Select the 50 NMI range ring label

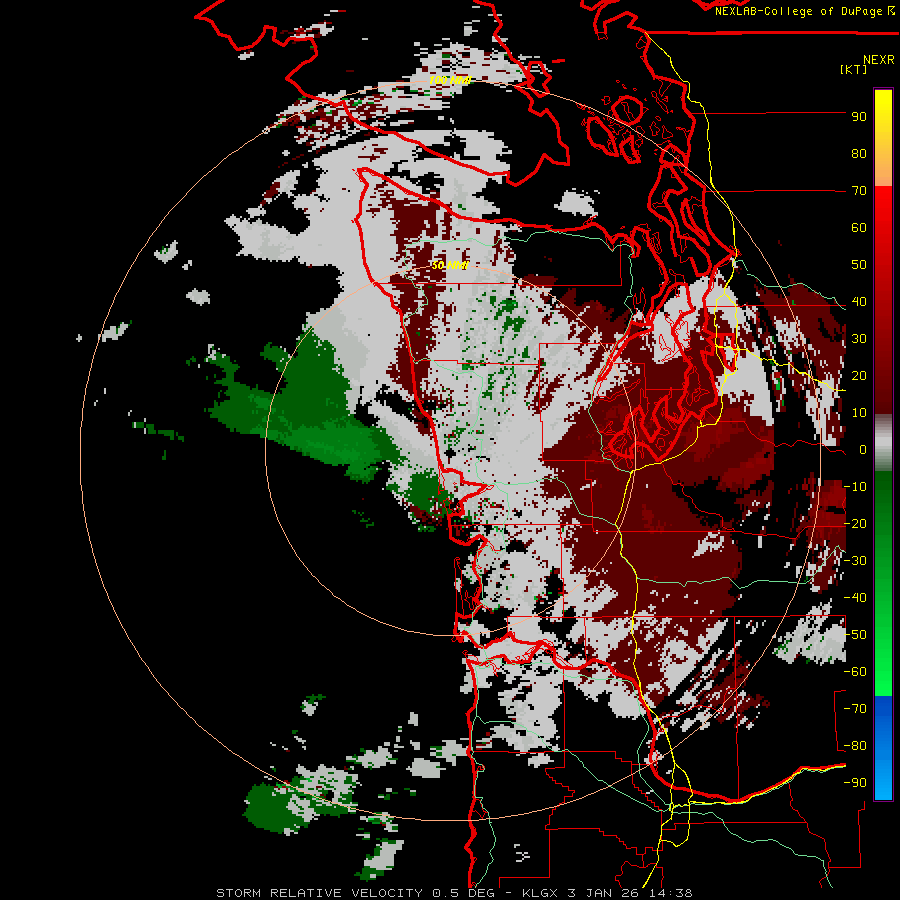pyautogui.click(x=449, y=265)
